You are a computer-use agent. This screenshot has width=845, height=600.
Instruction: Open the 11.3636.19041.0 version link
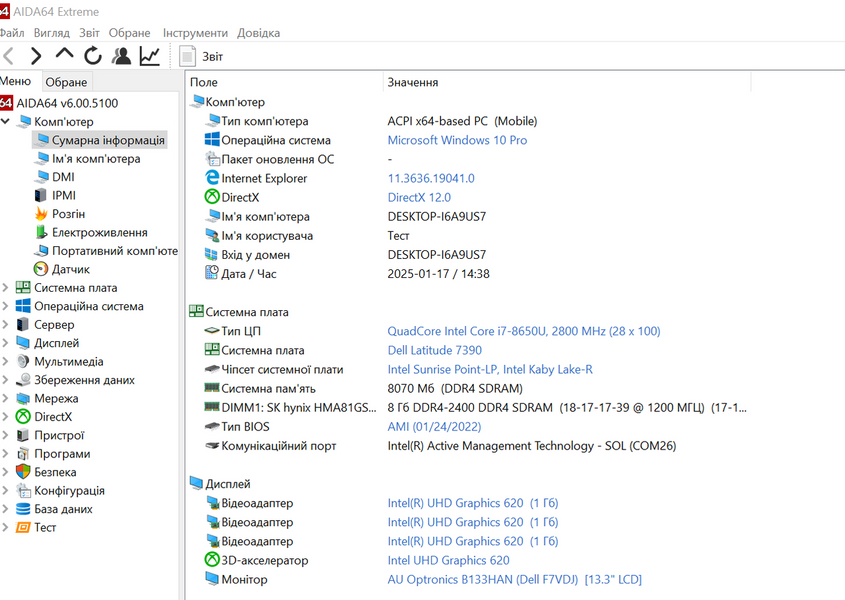pyautogui.click(x=431, y=178)
